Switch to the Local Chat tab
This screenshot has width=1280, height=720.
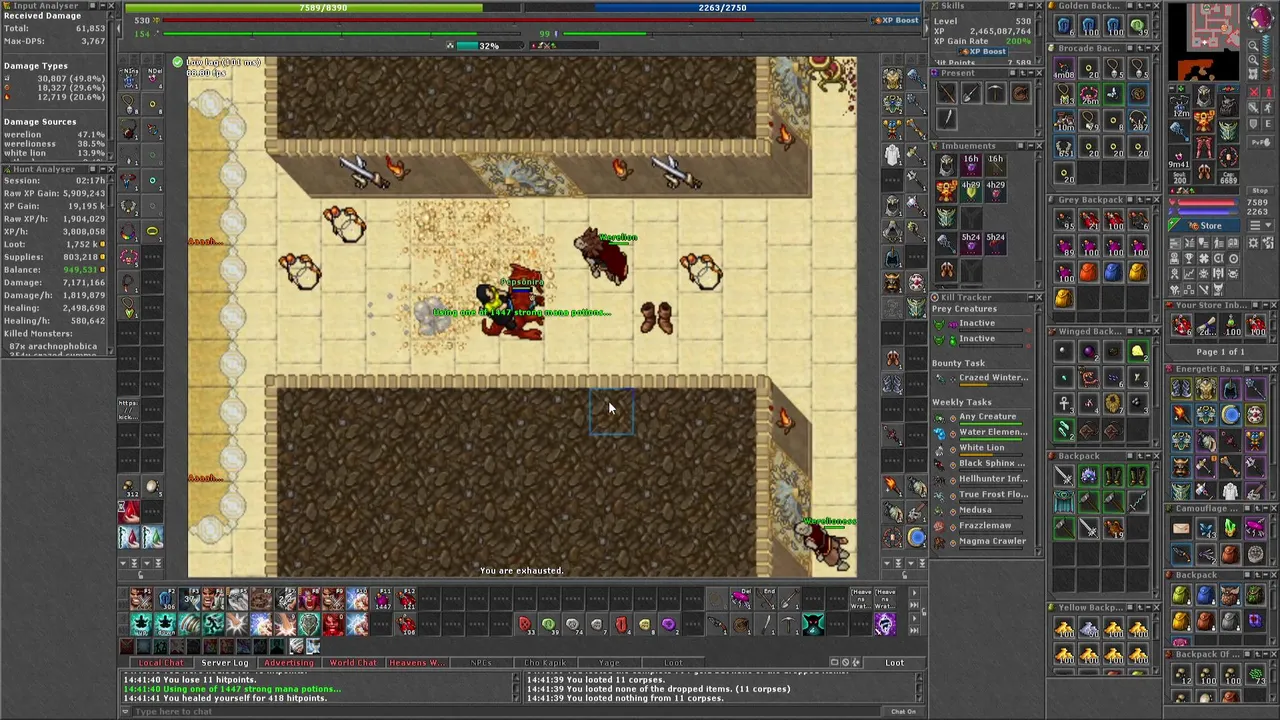pos(161,663)
